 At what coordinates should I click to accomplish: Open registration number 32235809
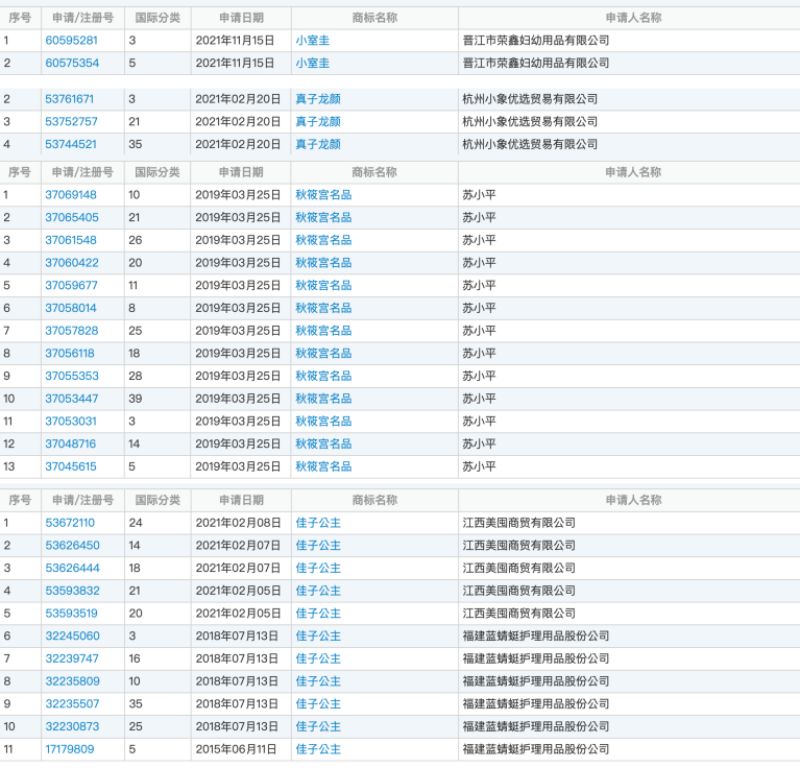point(72,681)
